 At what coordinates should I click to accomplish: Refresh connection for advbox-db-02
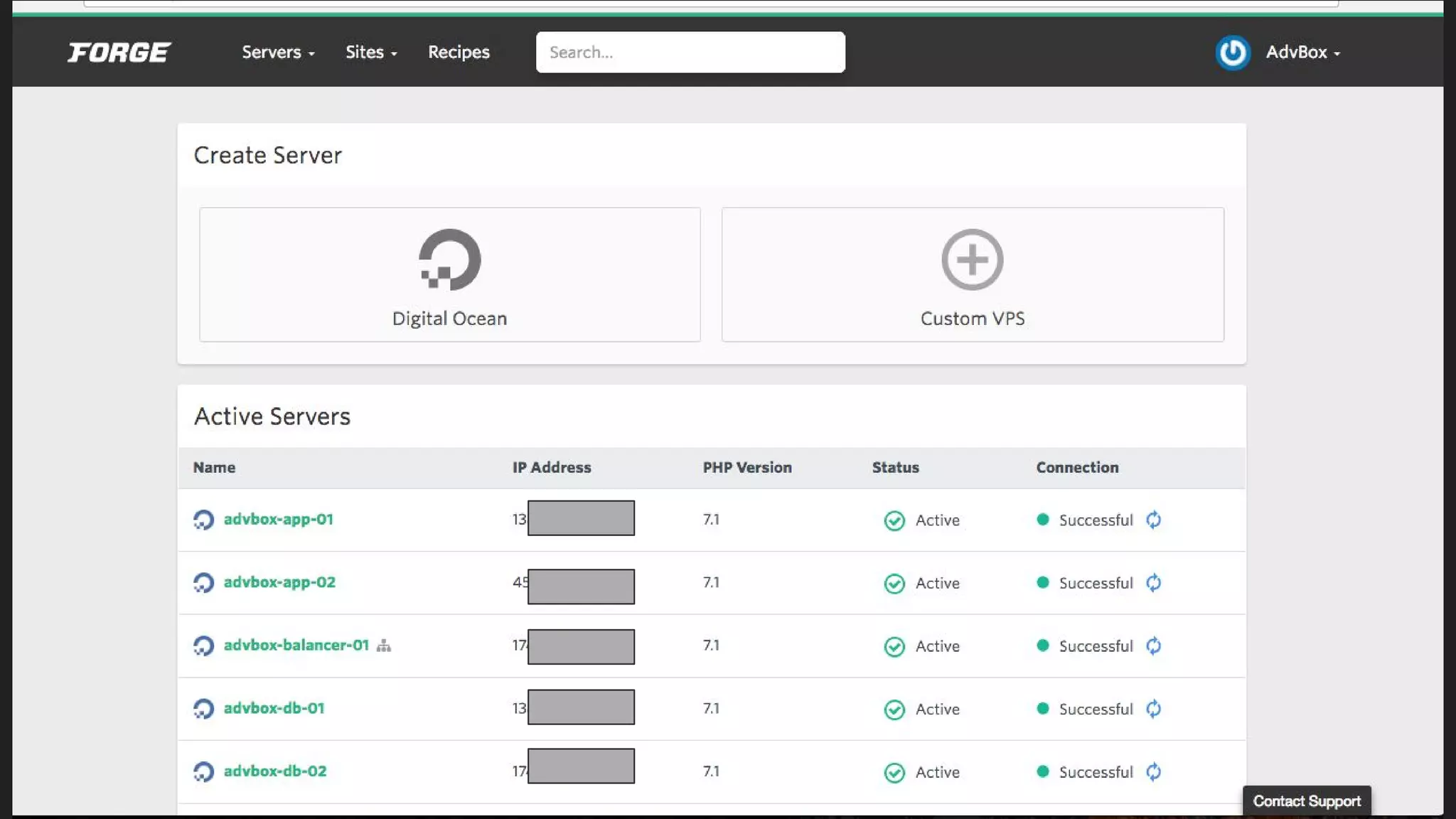click(1153, 771)
